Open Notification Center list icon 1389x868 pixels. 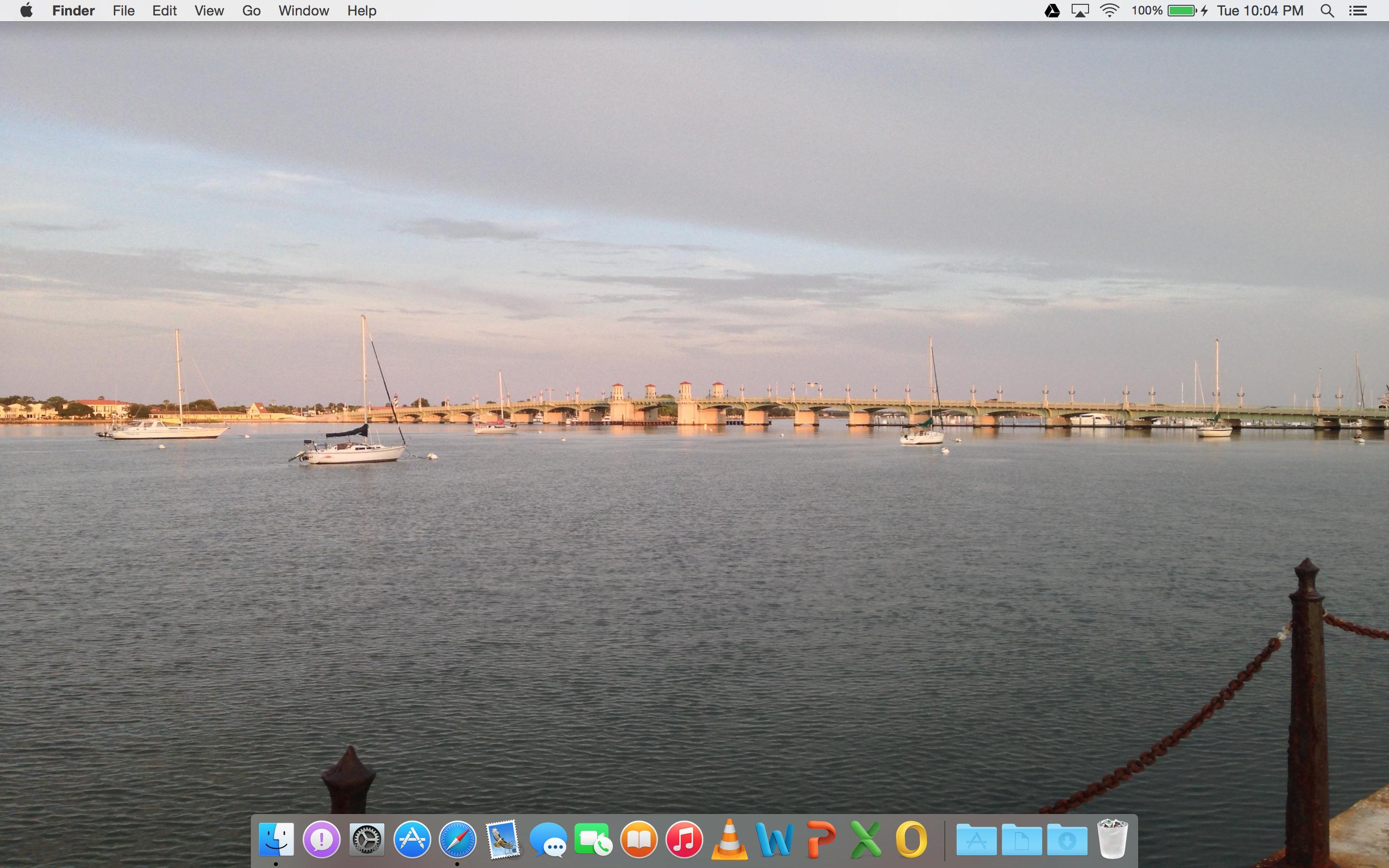(x=1358, y=11)
